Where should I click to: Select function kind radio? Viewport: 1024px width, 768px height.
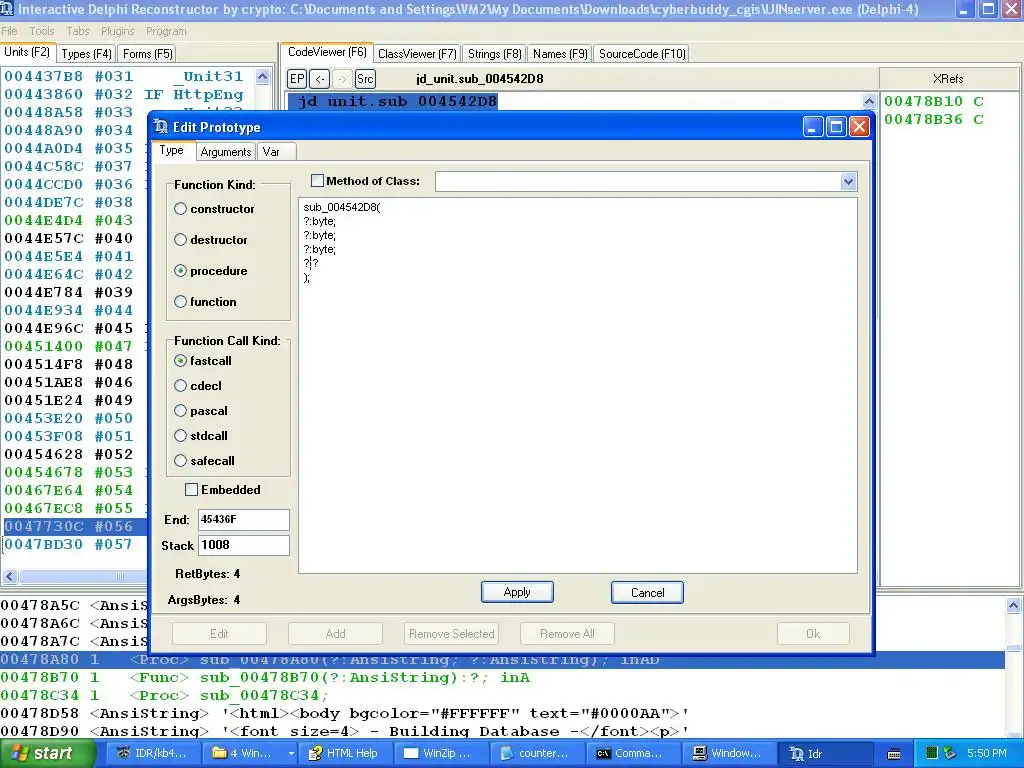click(x=180, y=302)
